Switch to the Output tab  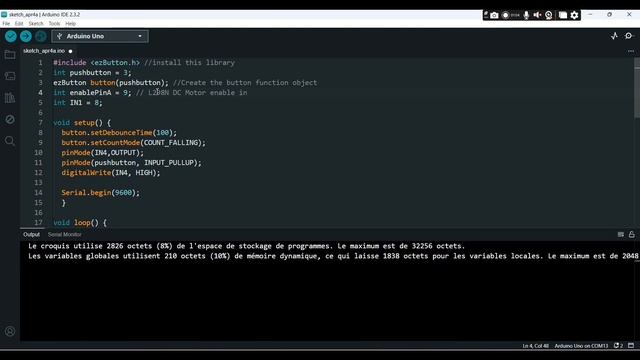coord(31,234)
